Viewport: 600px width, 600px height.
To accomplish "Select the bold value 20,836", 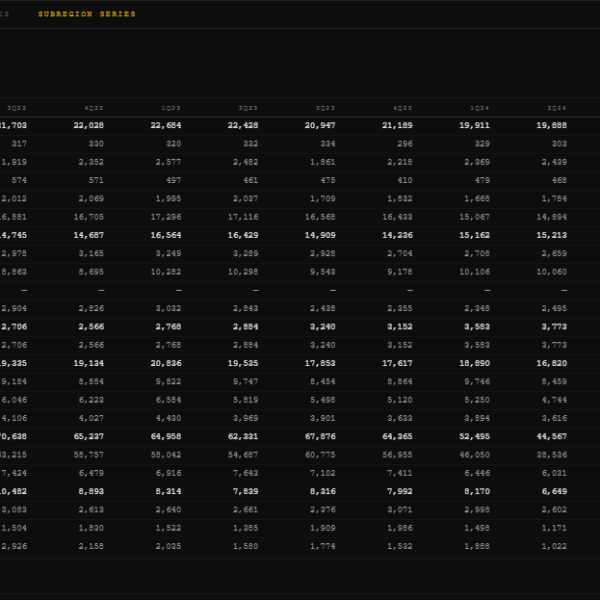I will 166,364.
